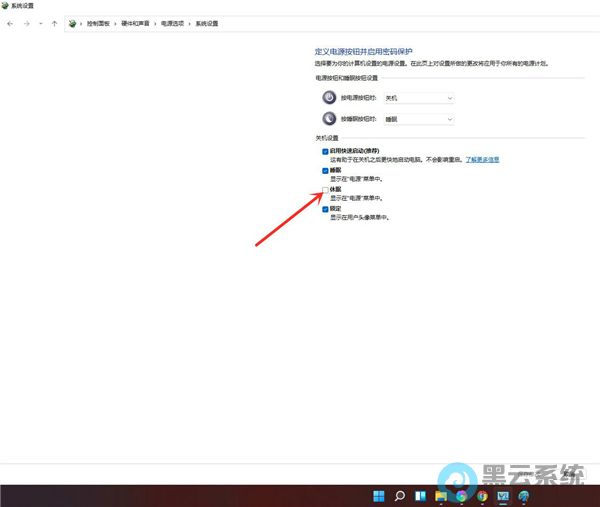Click the Up one level arrow
This screenshot has height=507, width=600.
54,22
